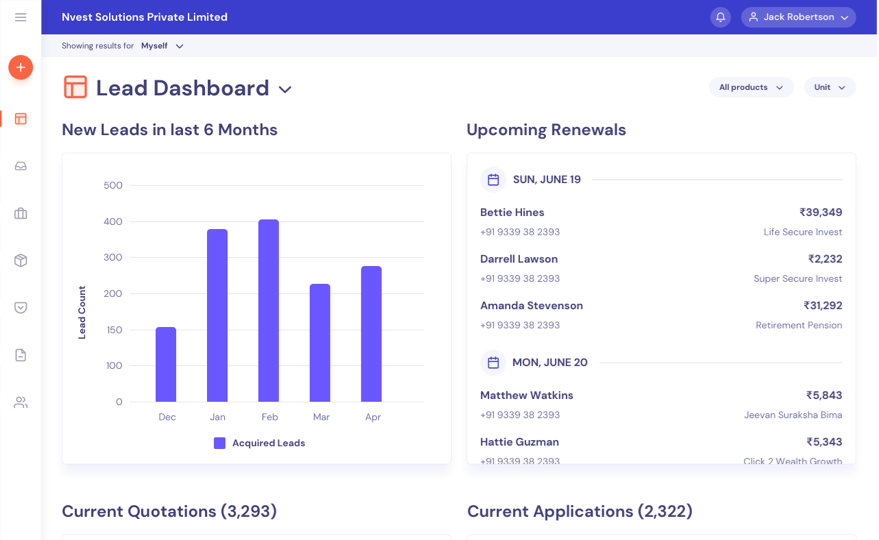
Task: Click the calendar icon beside Sun, June 19
Action: click(x=493, y=180)
